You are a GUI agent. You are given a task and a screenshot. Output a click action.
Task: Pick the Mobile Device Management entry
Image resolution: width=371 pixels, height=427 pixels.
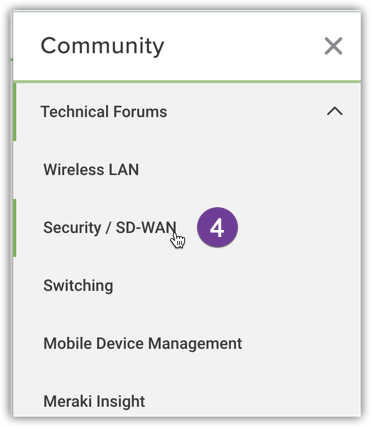tap(143, 344)
